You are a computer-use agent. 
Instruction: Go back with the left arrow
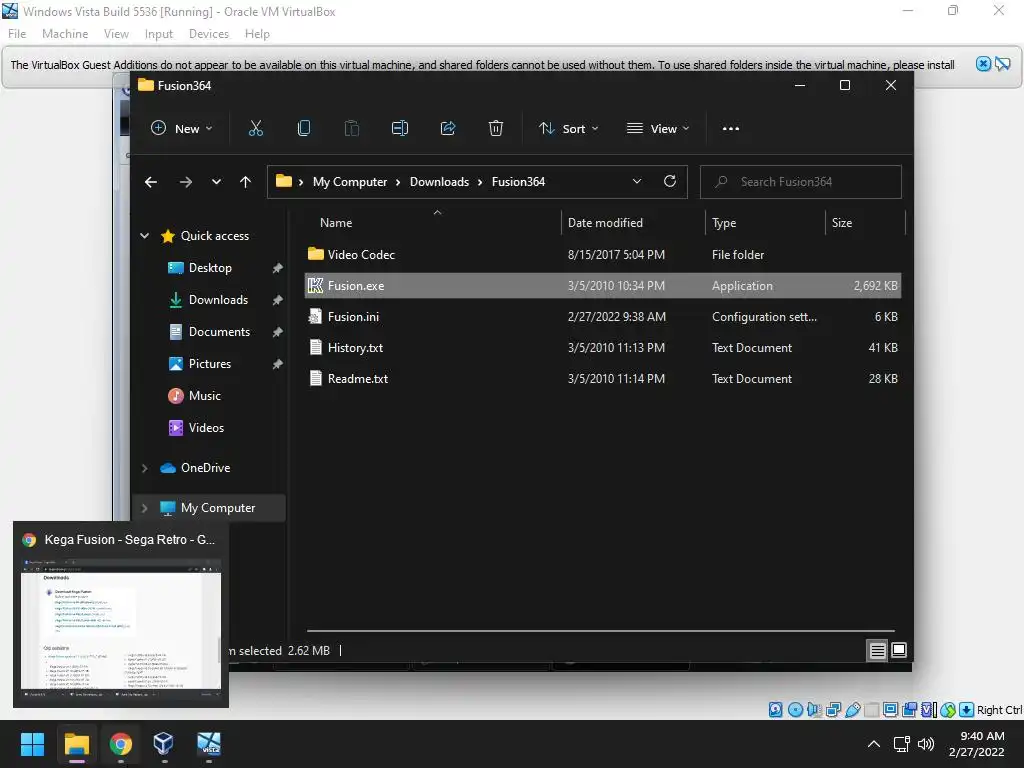(x=151, y=182)
